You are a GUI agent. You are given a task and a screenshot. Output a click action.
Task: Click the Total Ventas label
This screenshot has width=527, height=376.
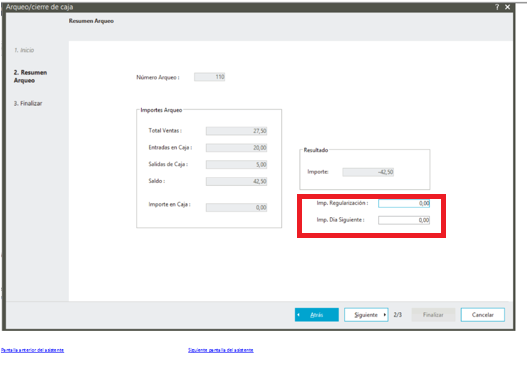point(165,131)
